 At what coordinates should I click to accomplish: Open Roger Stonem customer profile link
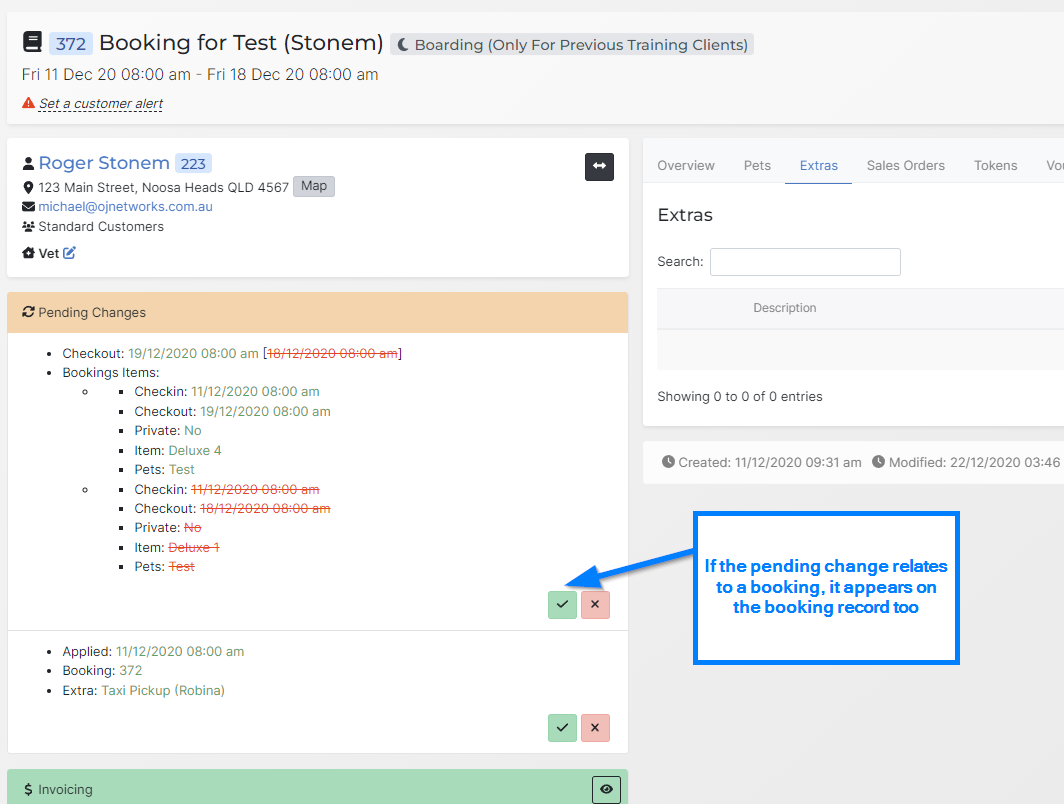104,164
